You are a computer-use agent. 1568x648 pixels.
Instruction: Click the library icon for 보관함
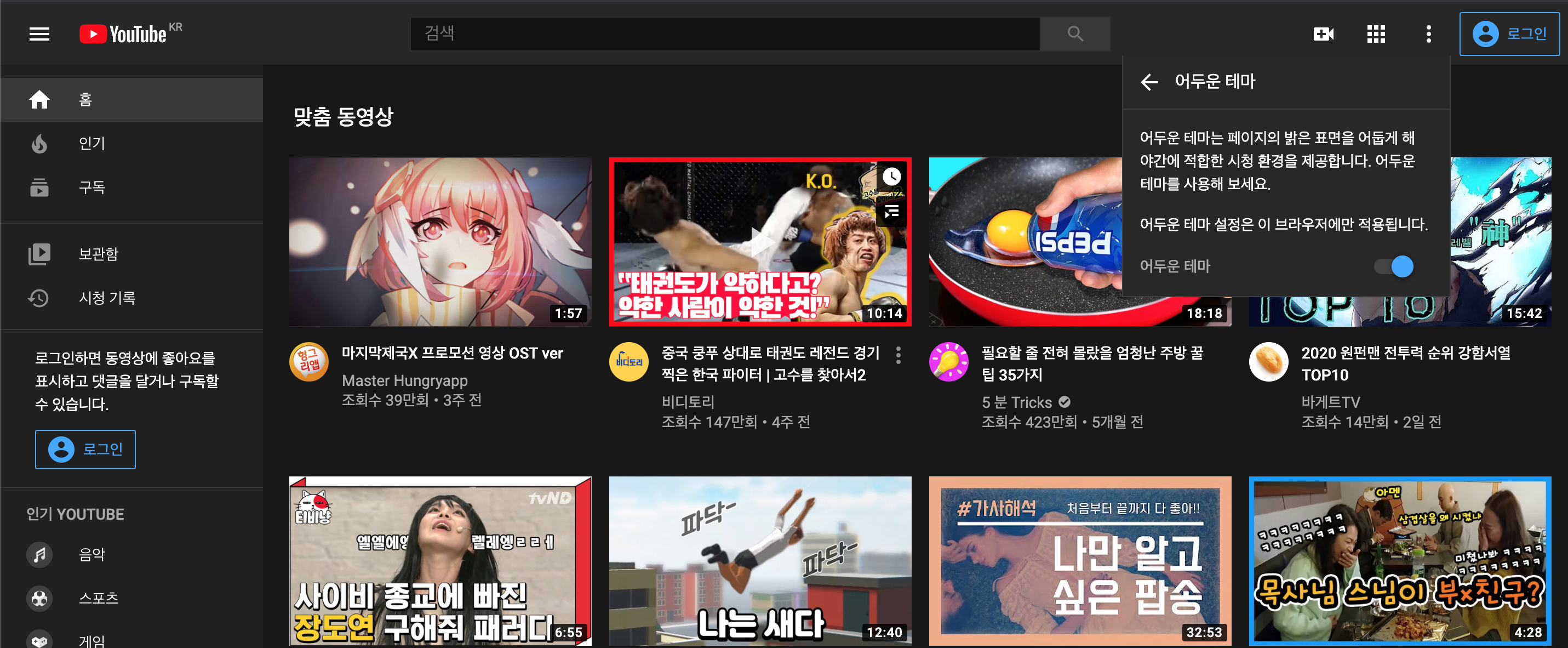click(x=39, y=254)
